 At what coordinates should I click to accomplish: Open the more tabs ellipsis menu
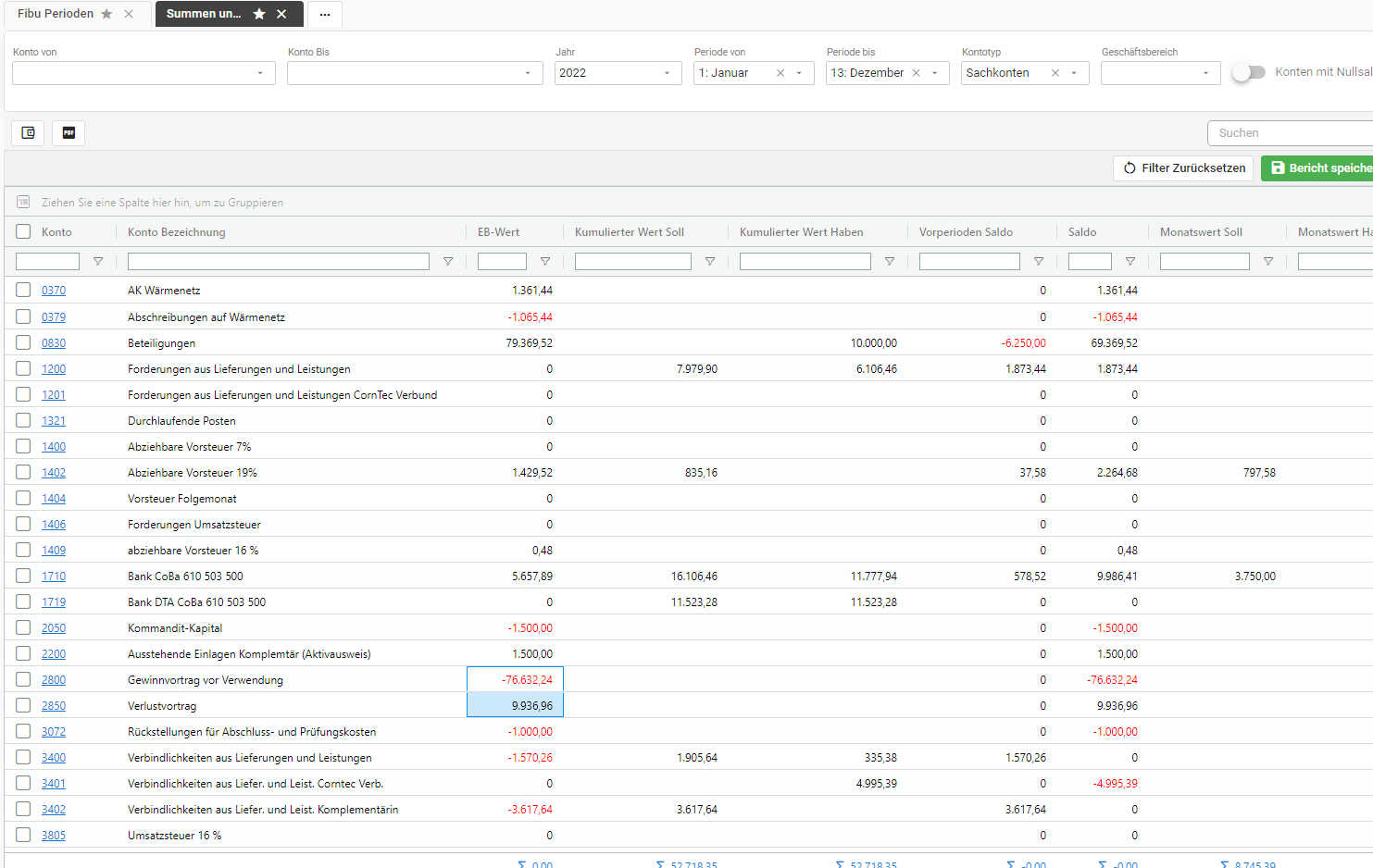(x=325, y=14)
